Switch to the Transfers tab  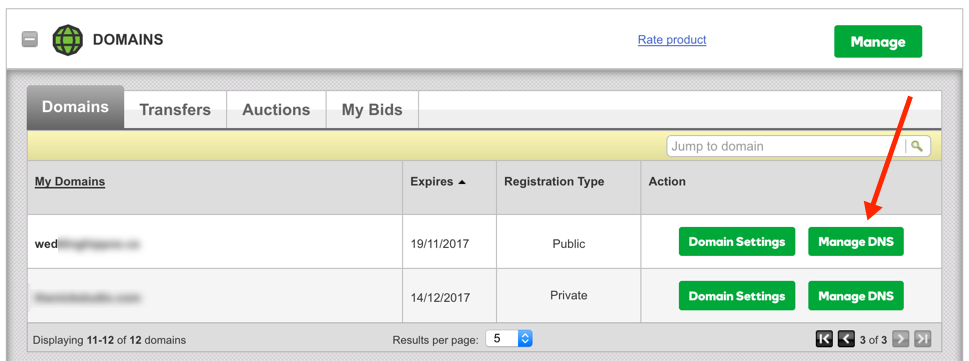tap(175, 110)
